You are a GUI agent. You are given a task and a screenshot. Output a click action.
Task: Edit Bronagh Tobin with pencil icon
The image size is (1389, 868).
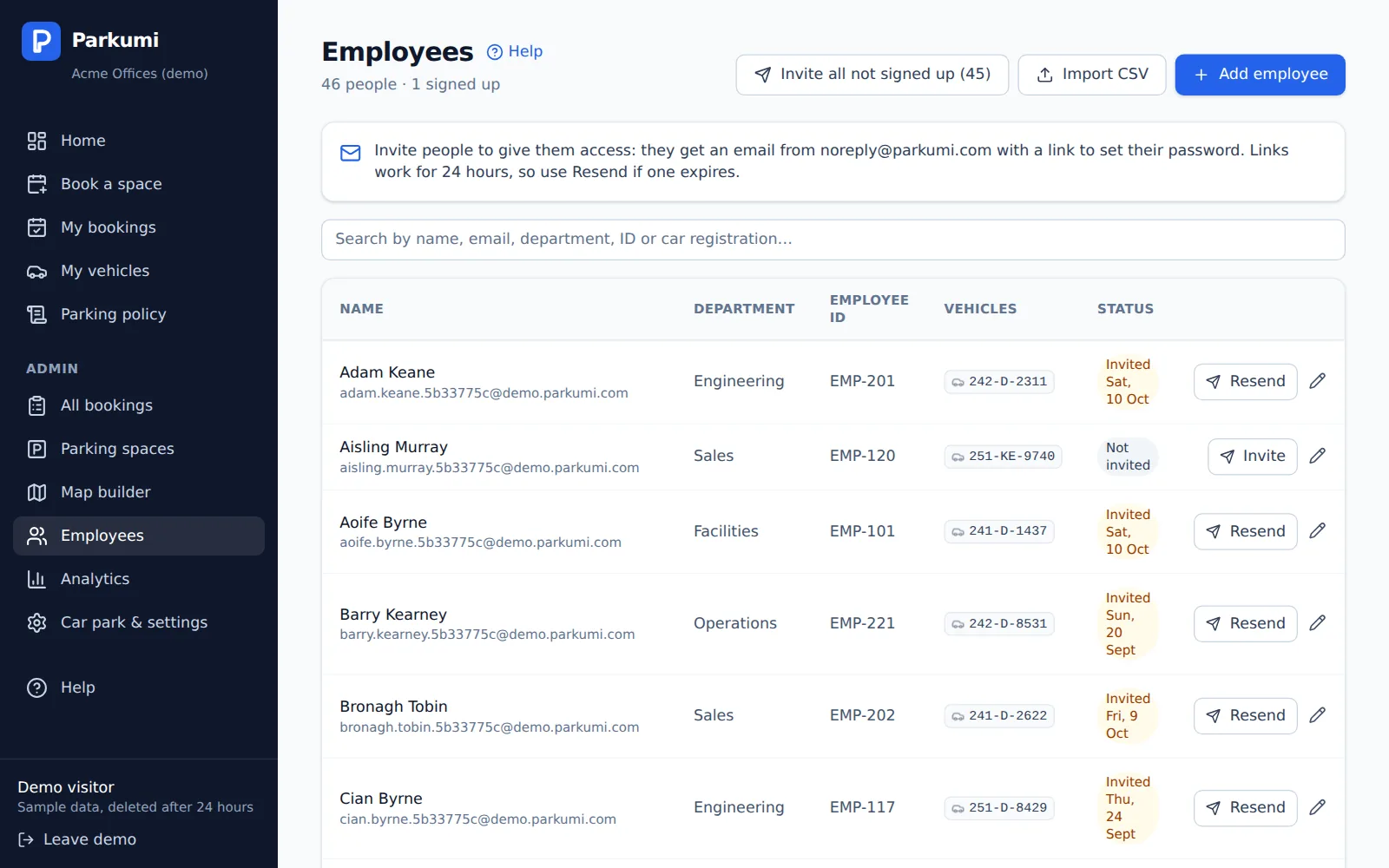pos(1317,714)
